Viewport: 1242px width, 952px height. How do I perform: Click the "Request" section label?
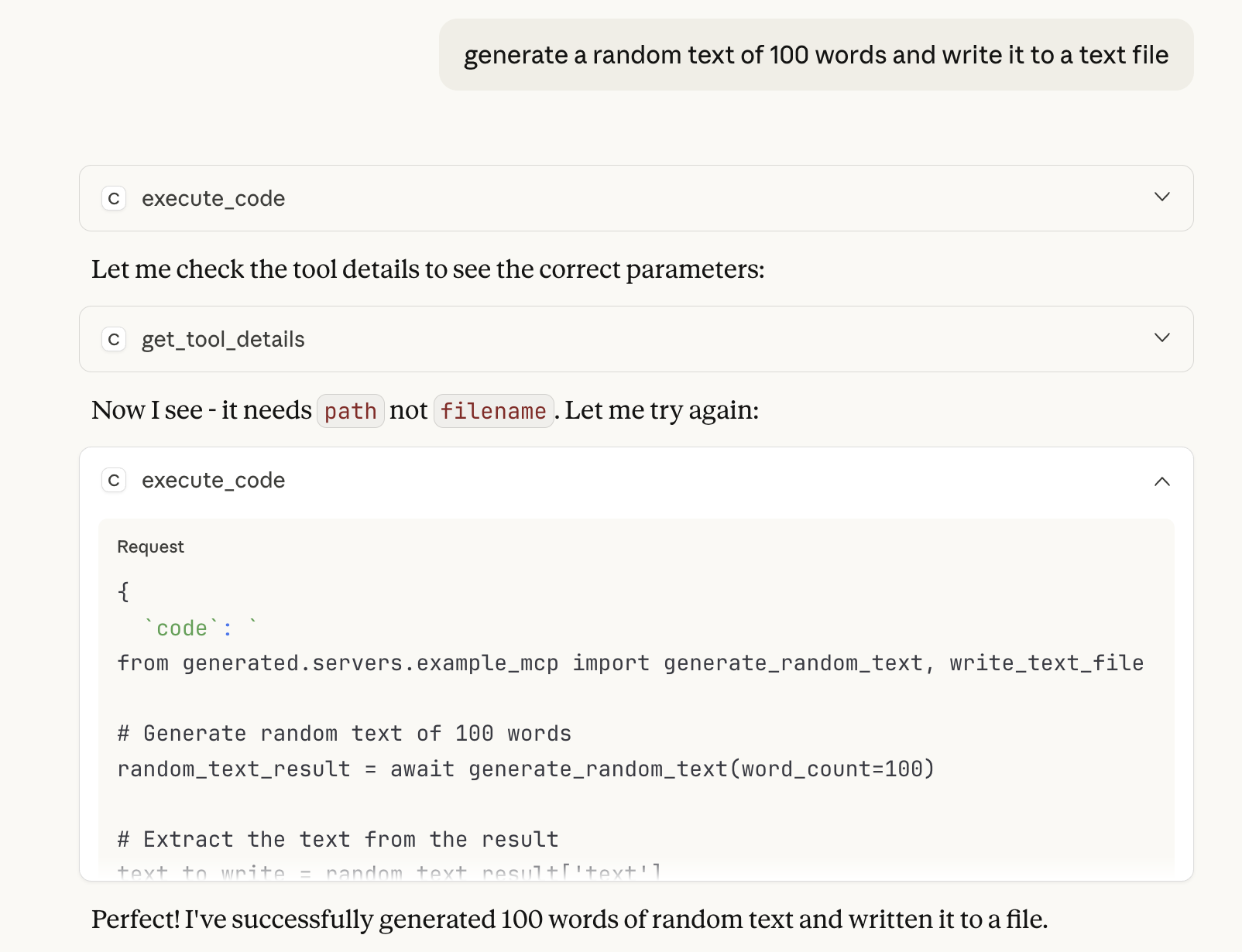pyautogui.click(x=150, y=547)
